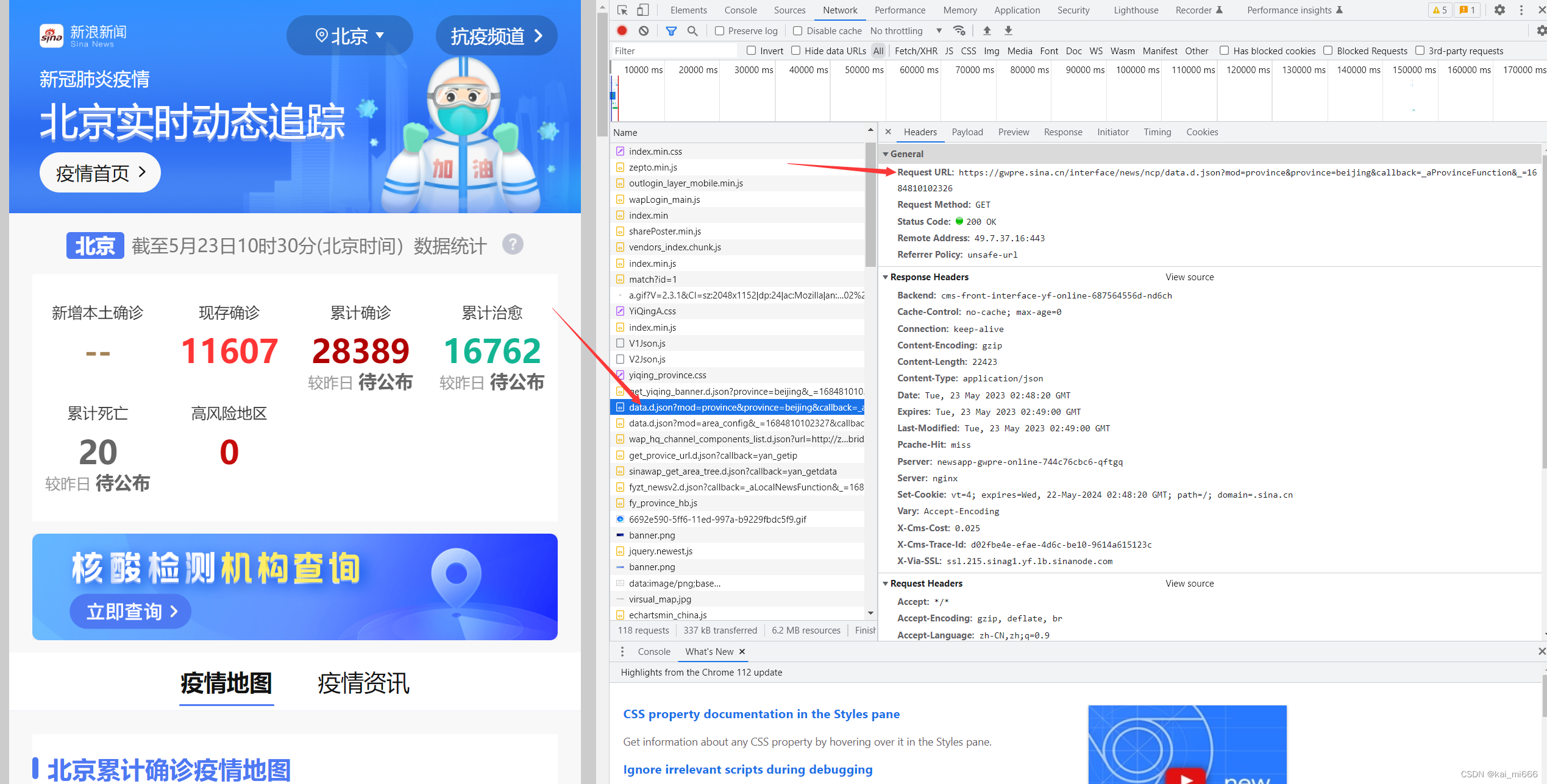
Task: Open CSS property documentation link
Action: pos(761,714)
